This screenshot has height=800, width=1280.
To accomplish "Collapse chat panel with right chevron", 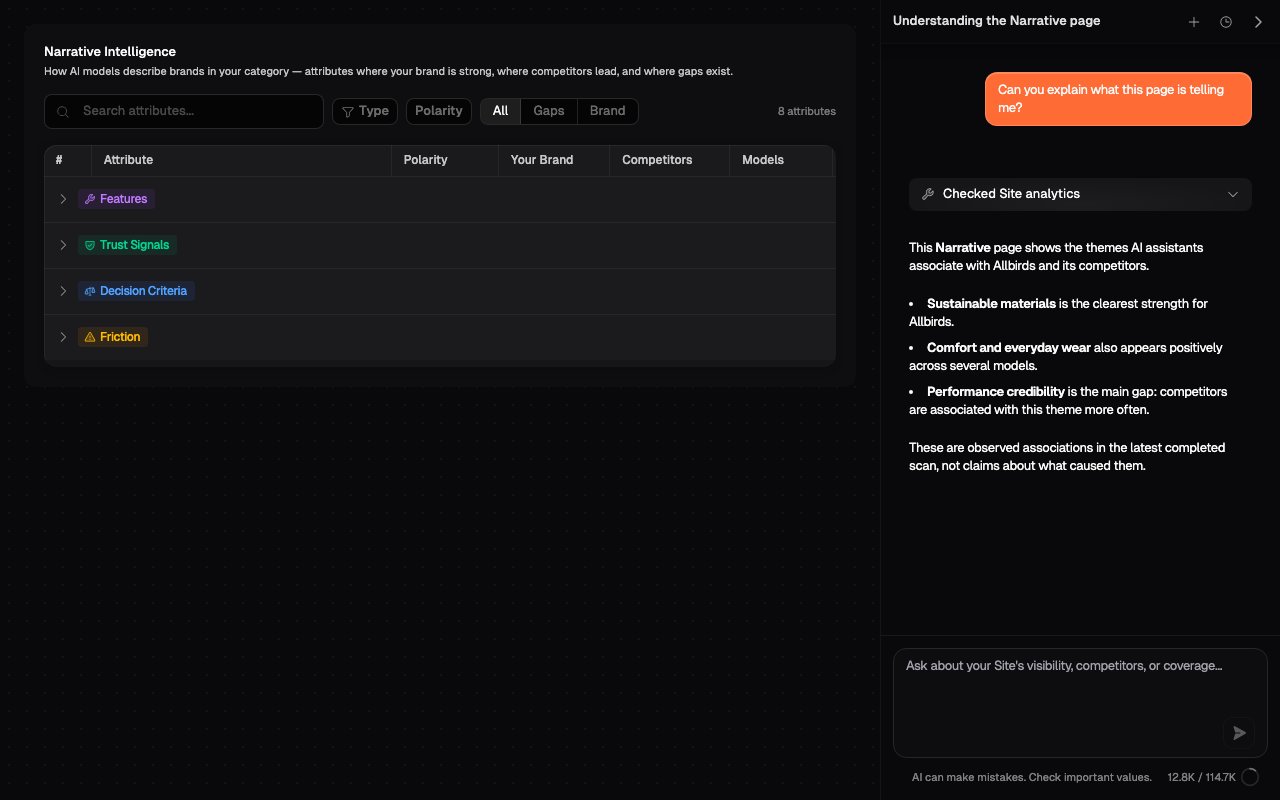I will (1258, 22).
